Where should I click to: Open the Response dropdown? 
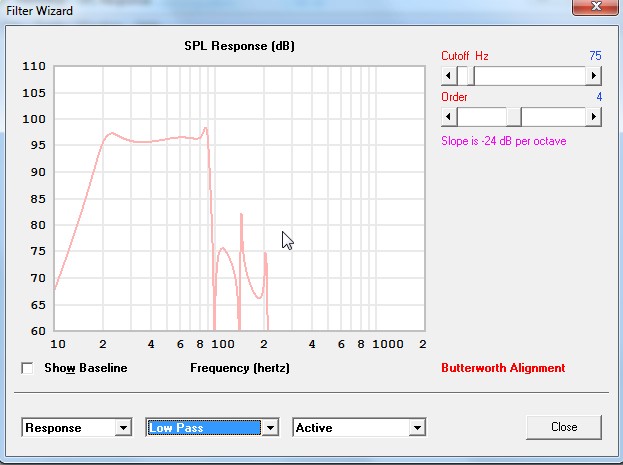coord(77,428)
